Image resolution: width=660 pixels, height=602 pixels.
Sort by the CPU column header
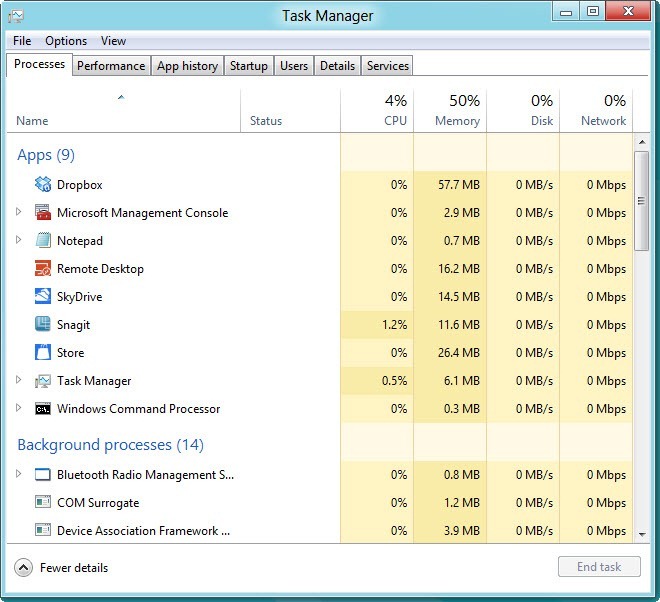[377, 110]
